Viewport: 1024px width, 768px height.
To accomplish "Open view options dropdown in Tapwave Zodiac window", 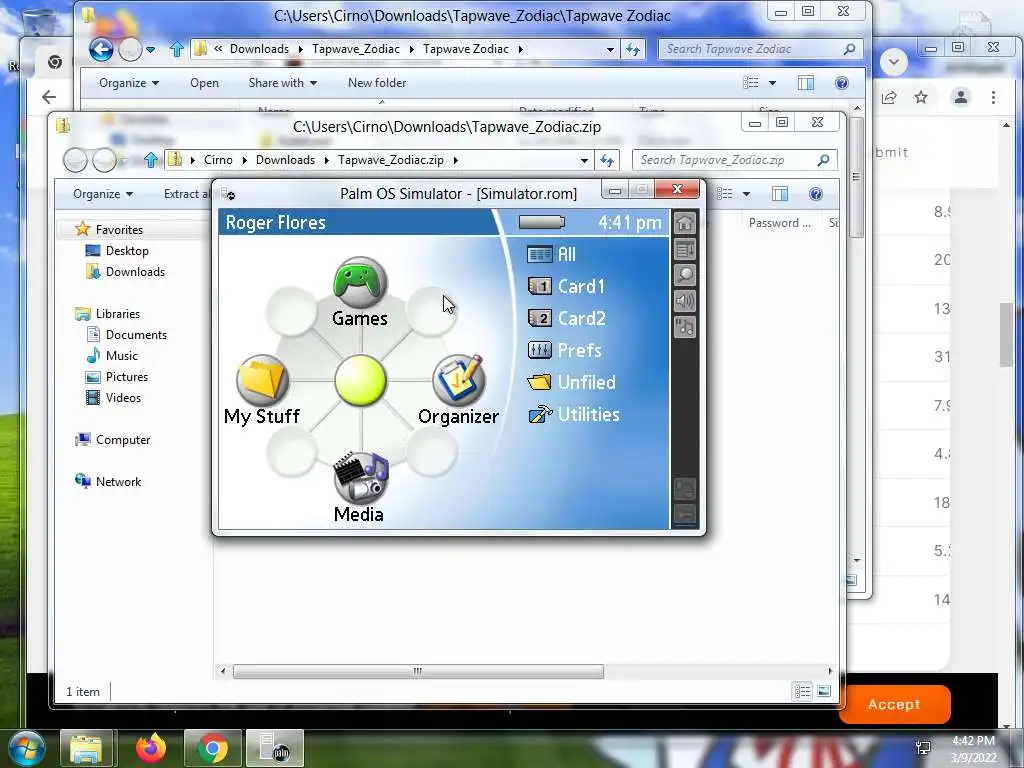I will click(x=773, y=83).
